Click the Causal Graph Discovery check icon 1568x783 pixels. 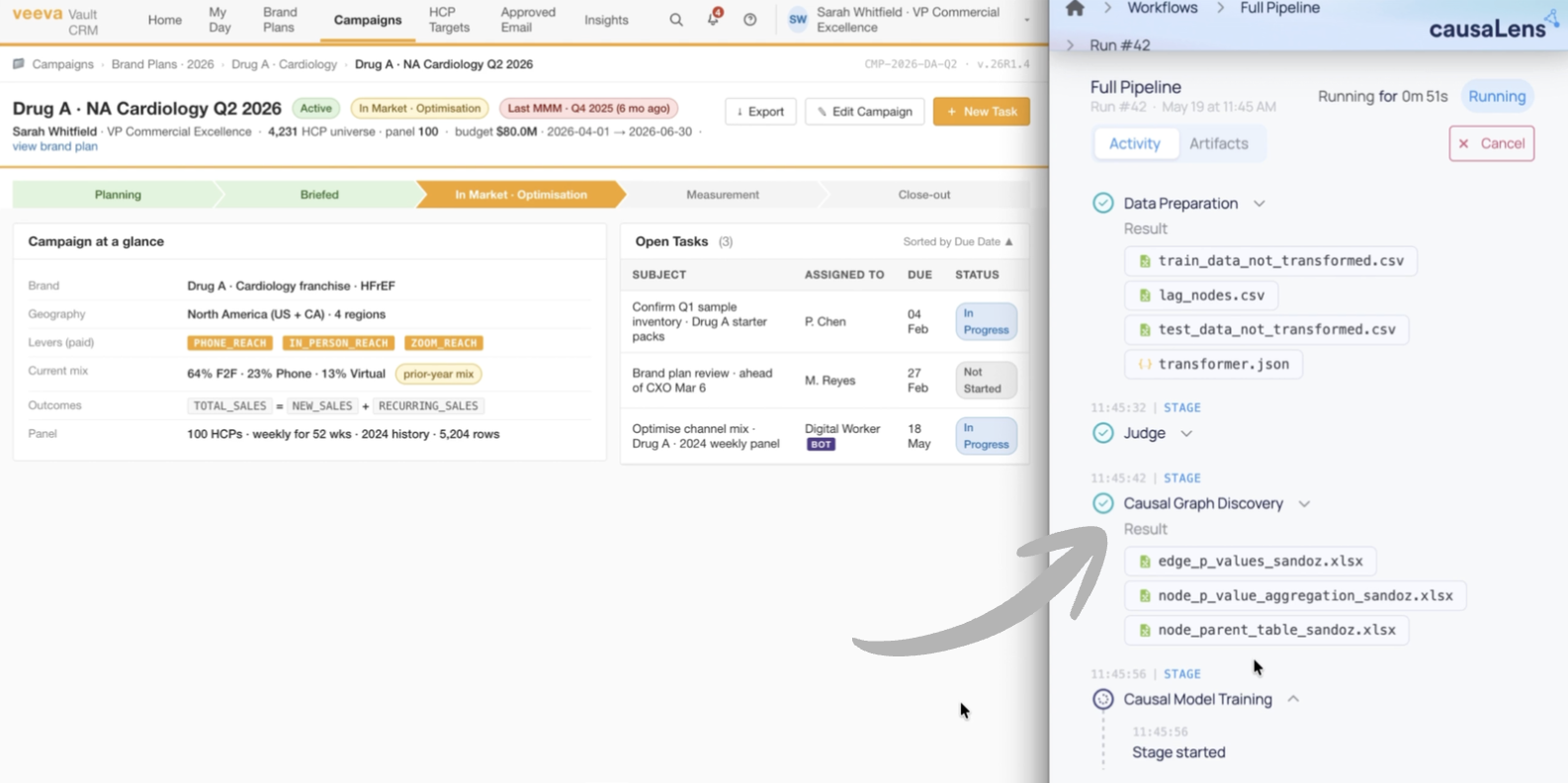pos(1103,503)
